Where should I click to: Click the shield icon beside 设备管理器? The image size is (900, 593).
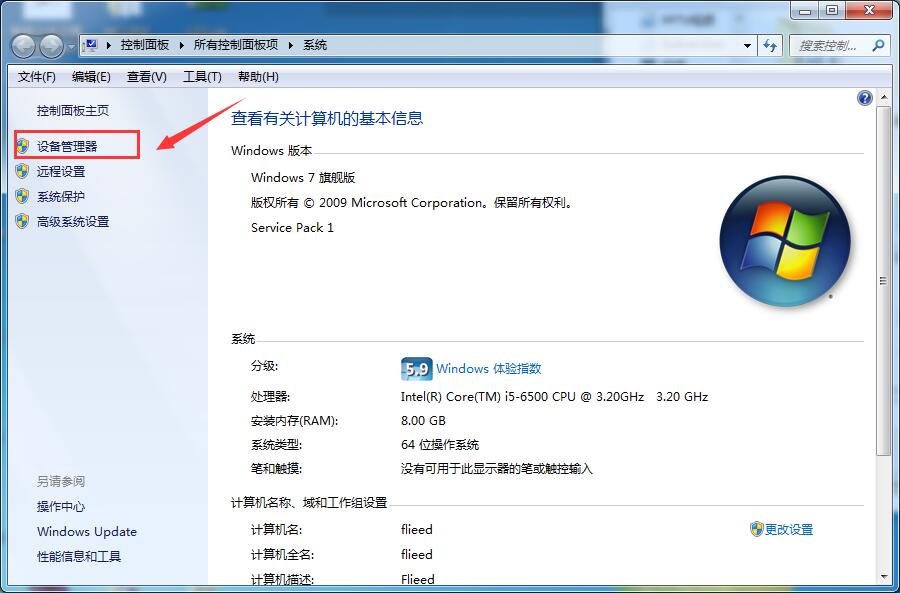22,146
